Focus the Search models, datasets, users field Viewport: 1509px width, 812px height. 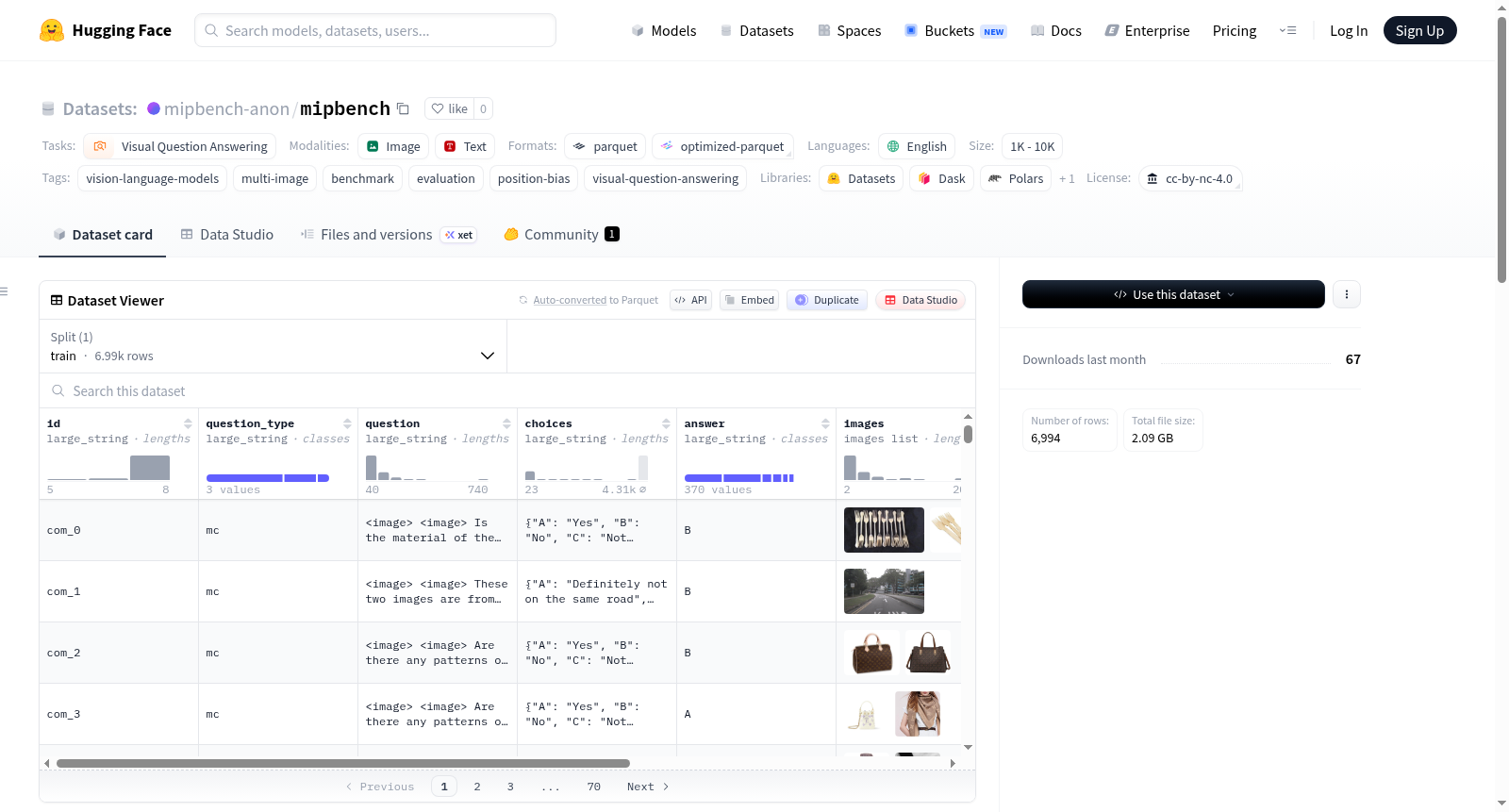[375, 30]
